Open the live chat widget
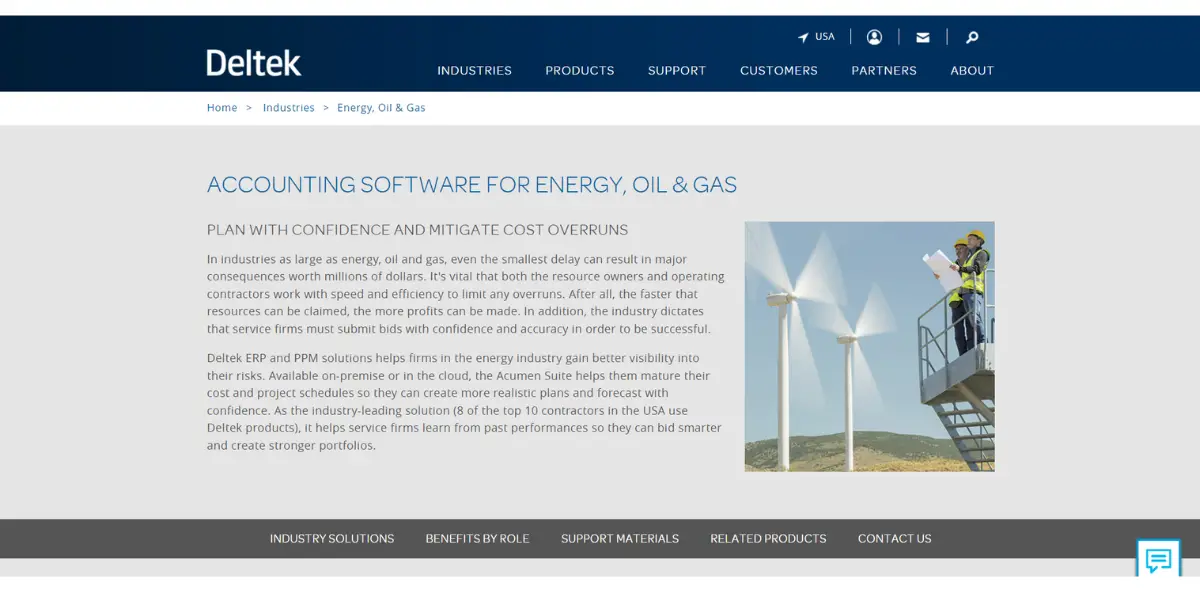The width and height of the screenshot is (1200, 600). click(1158, 558)
